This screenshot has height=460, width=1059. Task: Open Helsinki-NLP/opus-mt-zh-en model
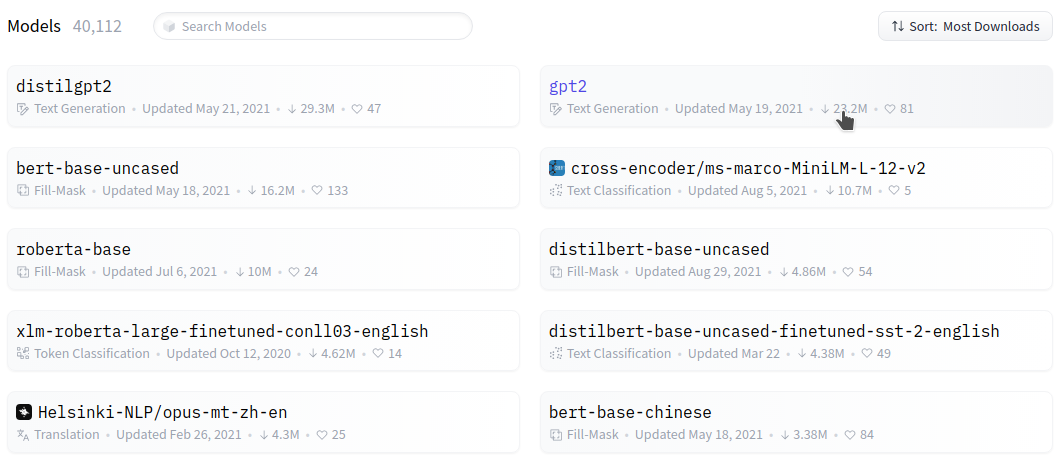click(163, 412)
